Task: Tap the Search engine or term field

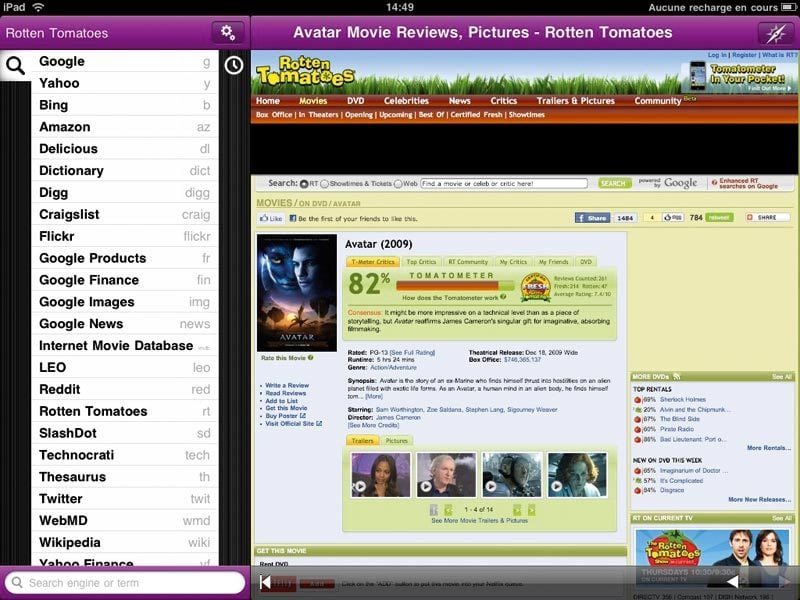Action: [x=125, y=582]
